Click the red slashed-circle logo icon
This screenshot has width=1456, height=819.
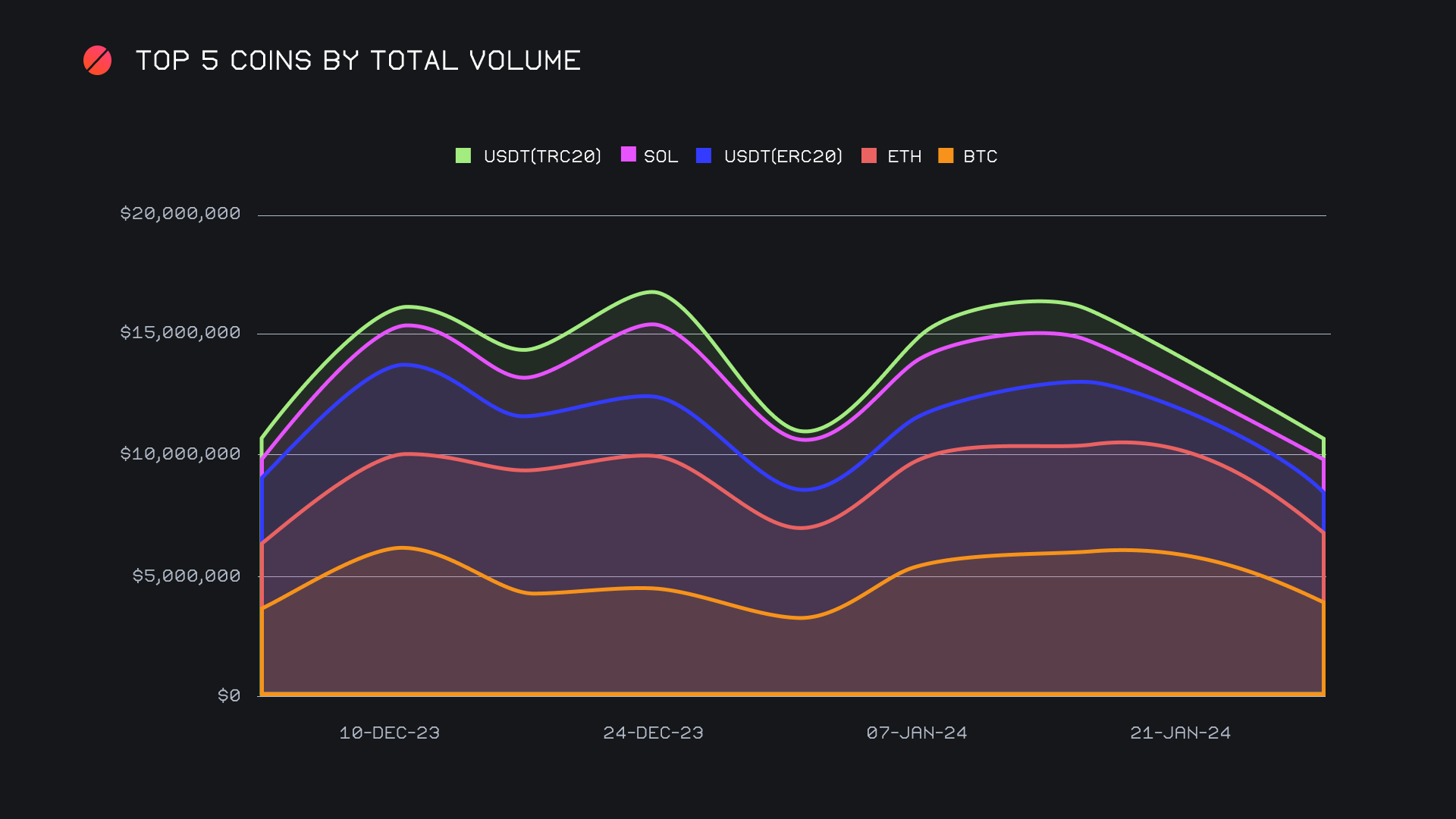click(97, 61)
